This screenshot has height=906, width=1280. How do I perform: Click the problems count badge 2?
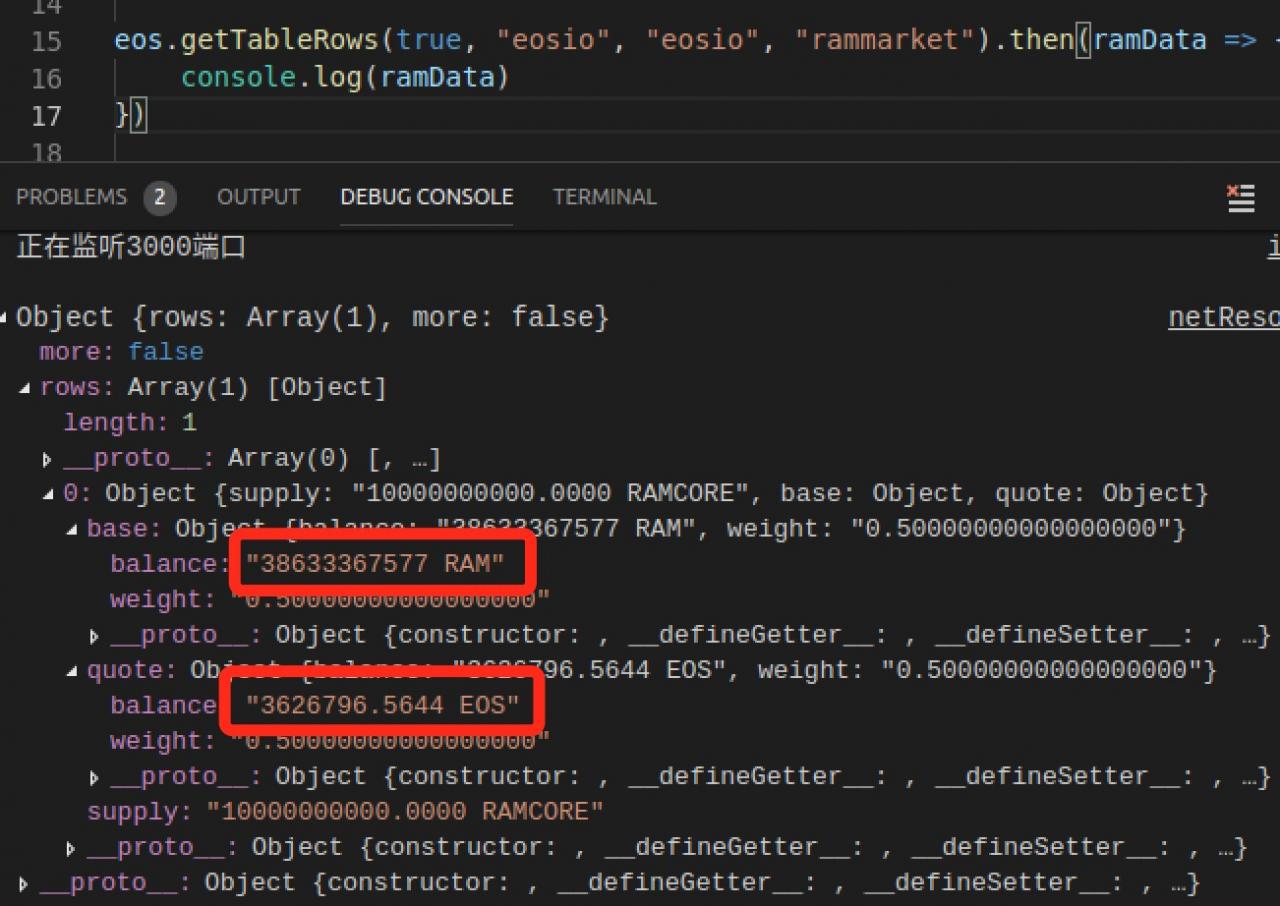pos(160,198)
